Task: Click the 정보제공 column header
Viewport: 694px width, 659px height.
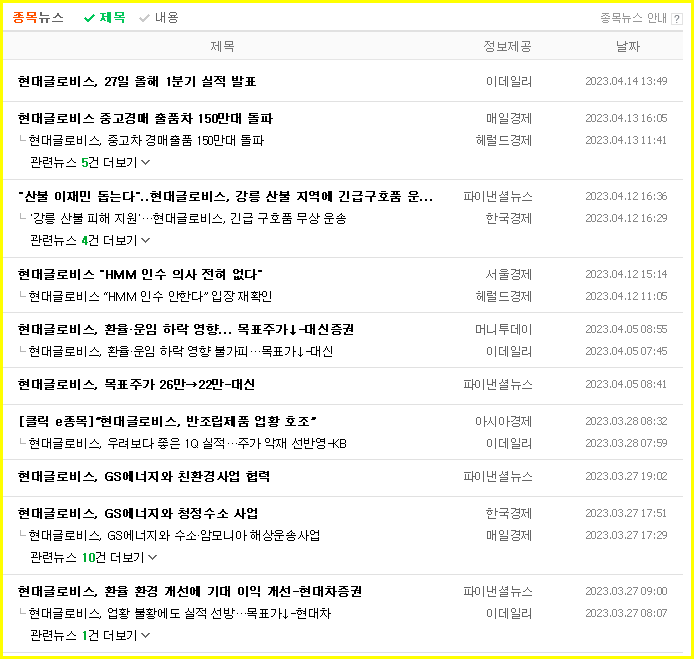Action: tap(507, 46)
